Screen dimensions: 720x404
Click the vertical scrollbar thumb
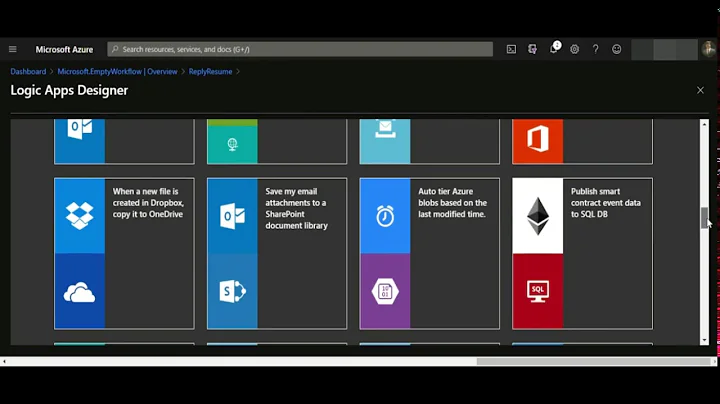click(x=704, y=218)
